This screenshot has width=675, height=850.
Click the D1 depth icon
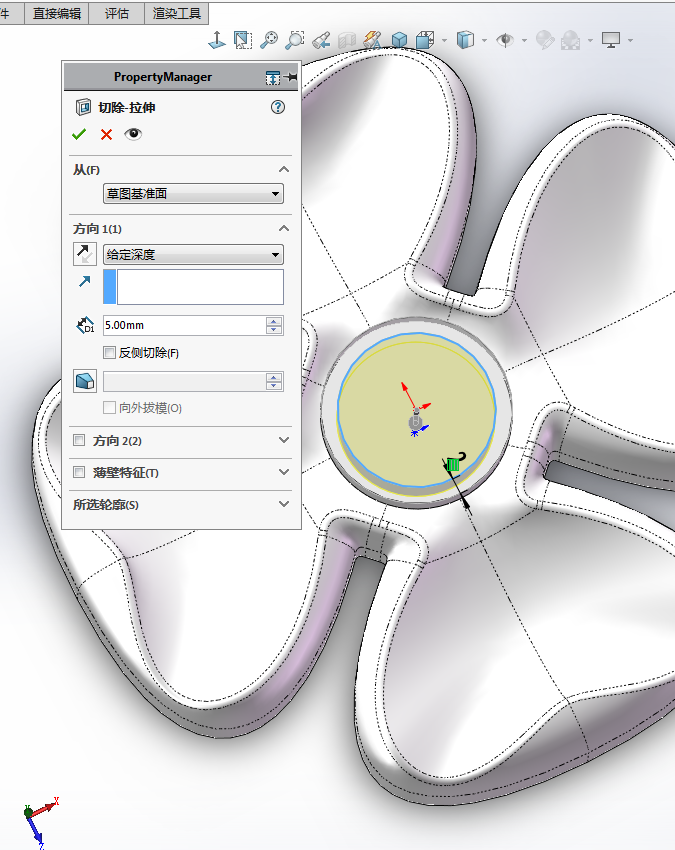86,325
